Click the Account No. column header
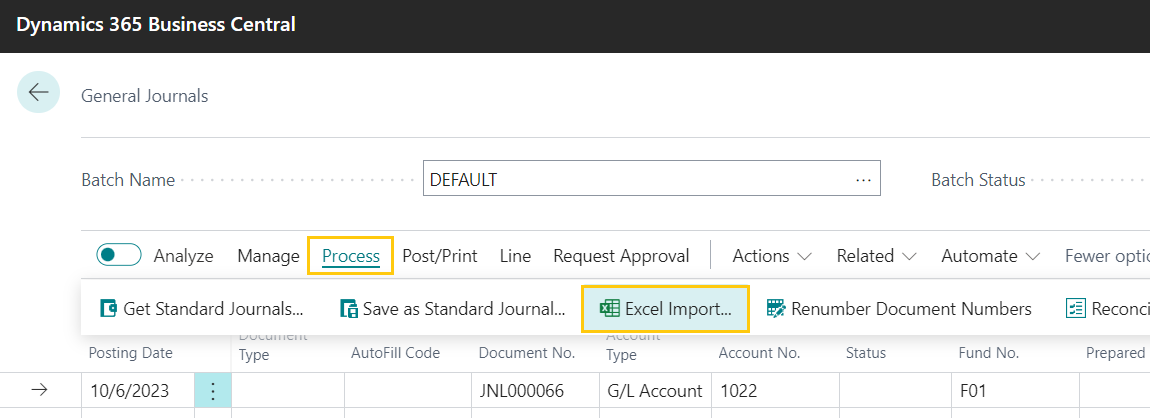This screenshot has height=418, width=1150. pos(759,353)
